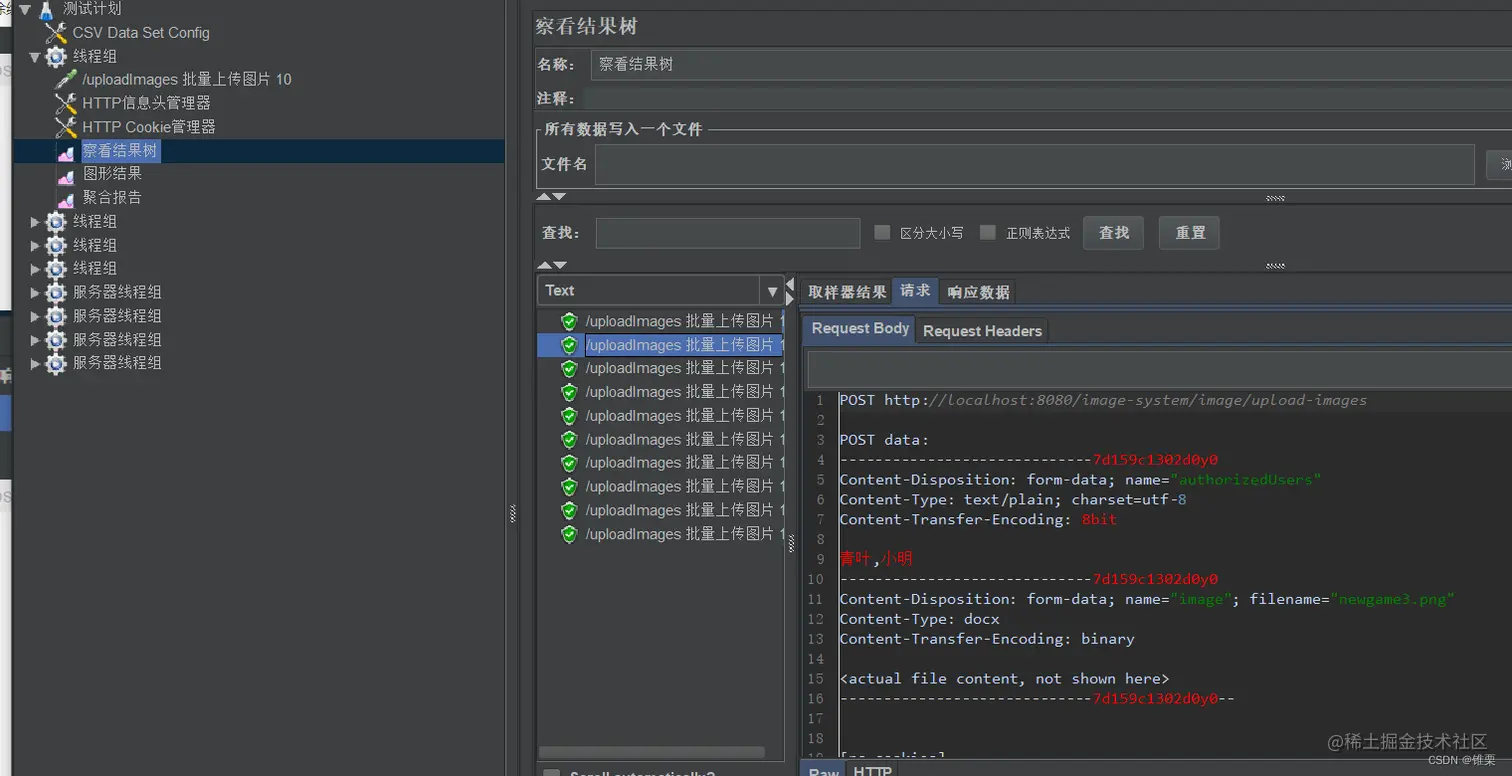Click the gear icon of the expanded 线程组
This screenshot has width=1512, height=776.
(x=56, y=57)
